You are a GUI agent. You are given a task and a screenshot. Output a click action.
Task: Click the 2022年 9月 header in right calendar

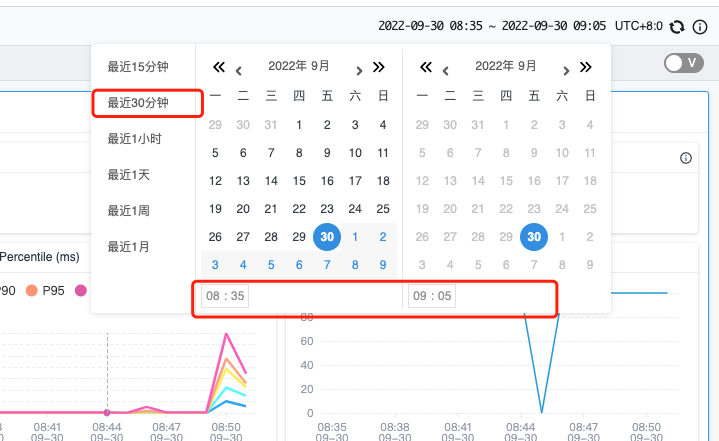point(506,66)
